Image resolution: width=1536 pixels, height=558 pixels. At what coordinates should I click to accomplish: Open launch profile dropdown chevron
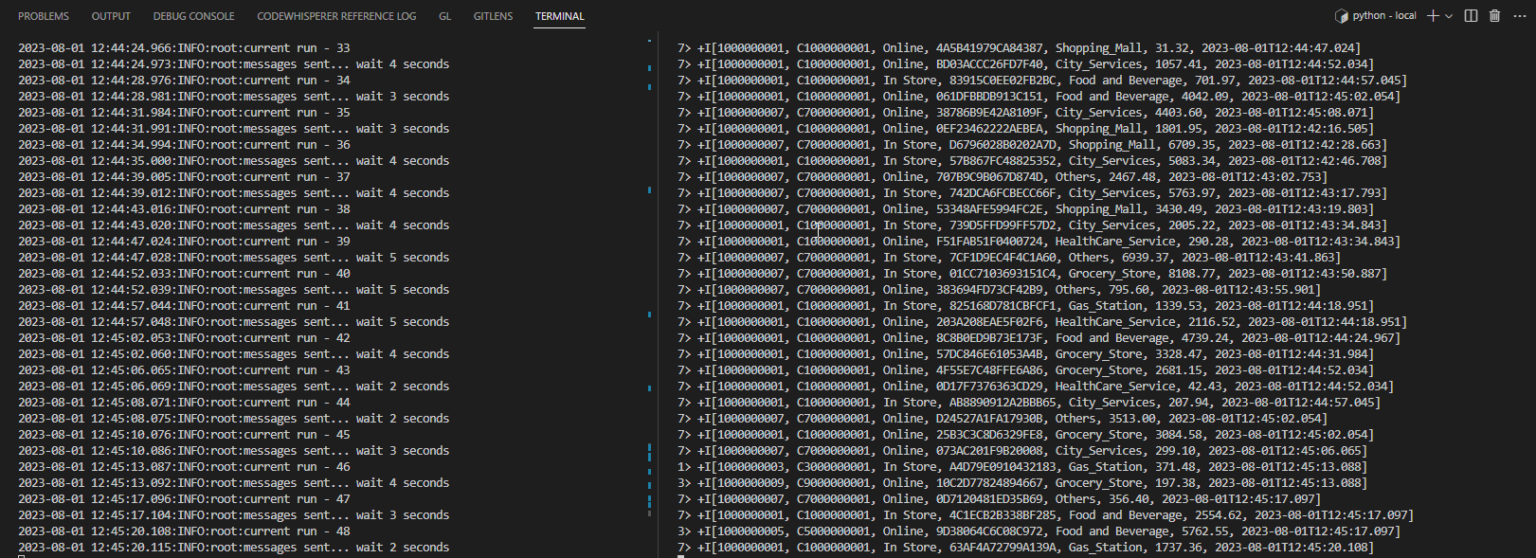pos(1448,16)
